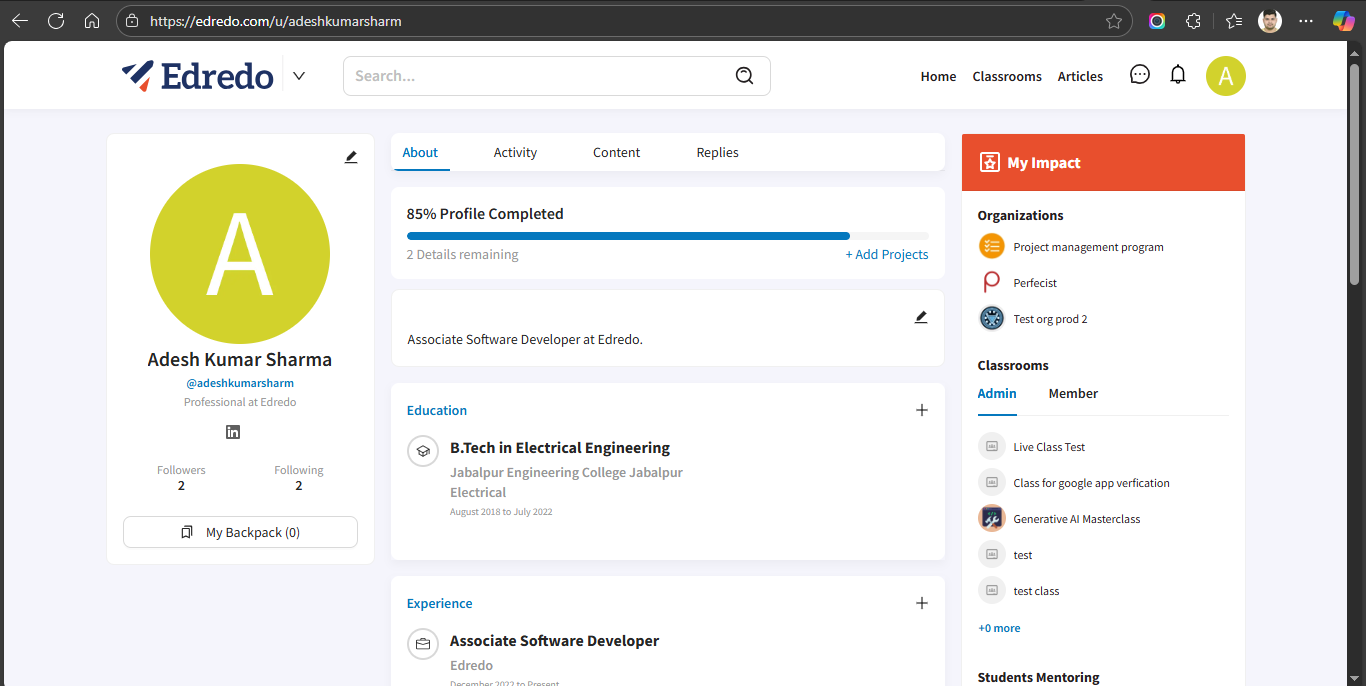1366x686 pixels.
Task: Go to Home in the navigation
Action: pos(938,76)
